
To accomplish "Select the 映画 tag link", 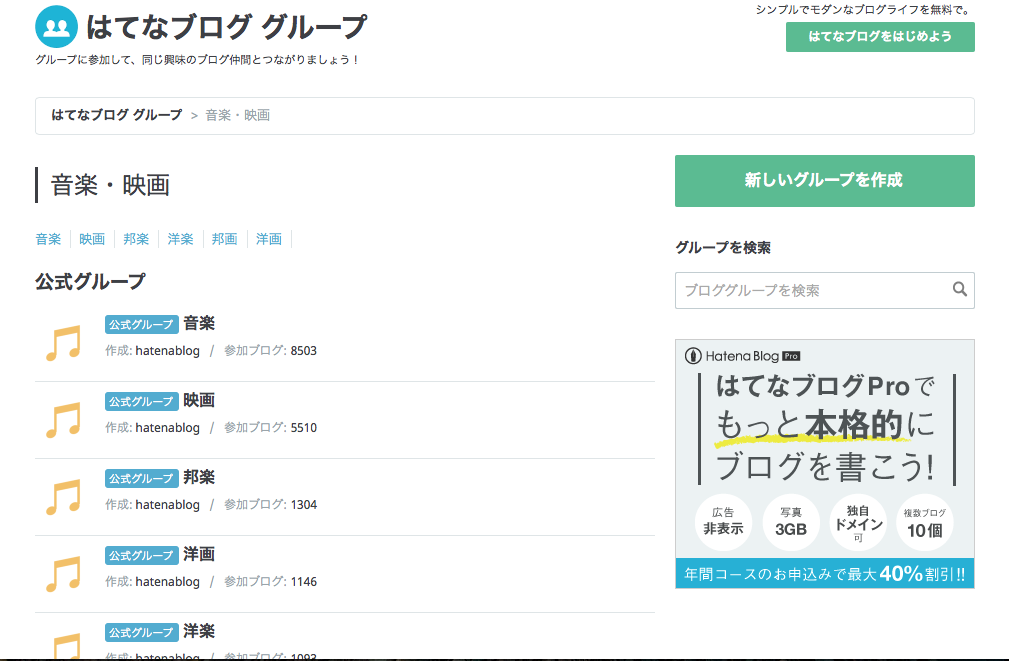I will point(92,239).
